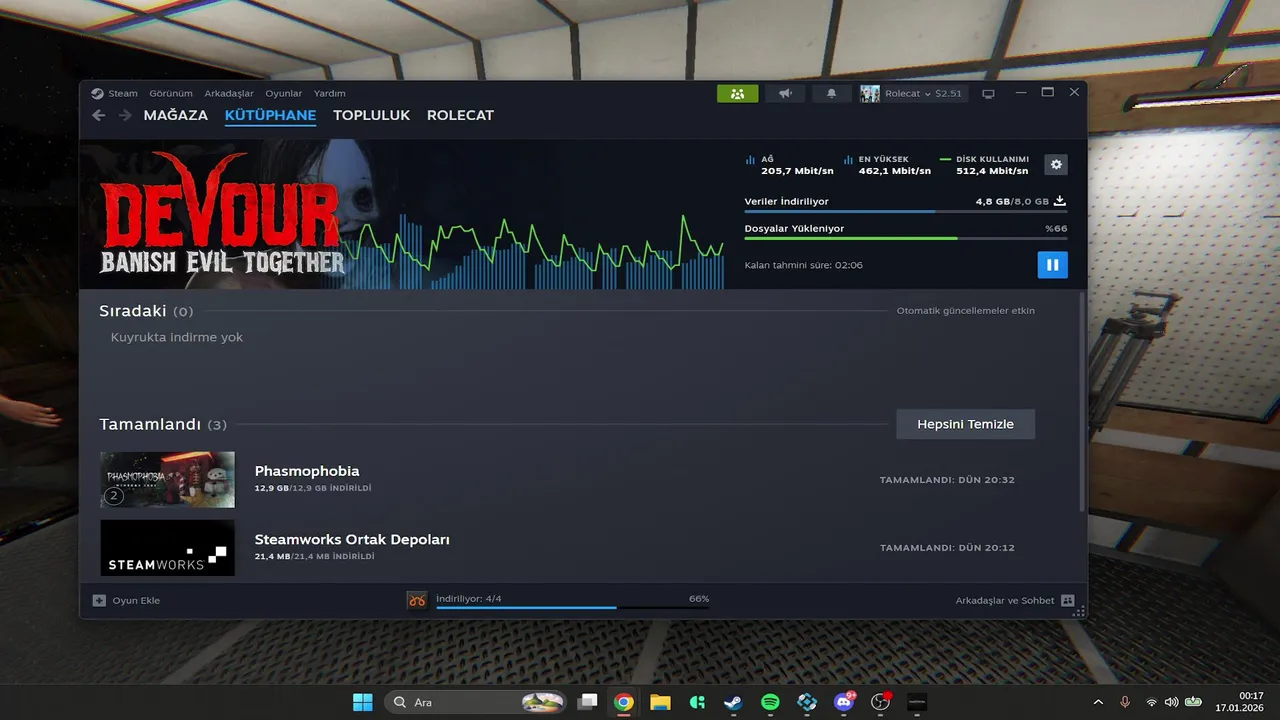Open the green friends activity button
Viewport: 1280px width, 720px height.
(x=737, y=93)
